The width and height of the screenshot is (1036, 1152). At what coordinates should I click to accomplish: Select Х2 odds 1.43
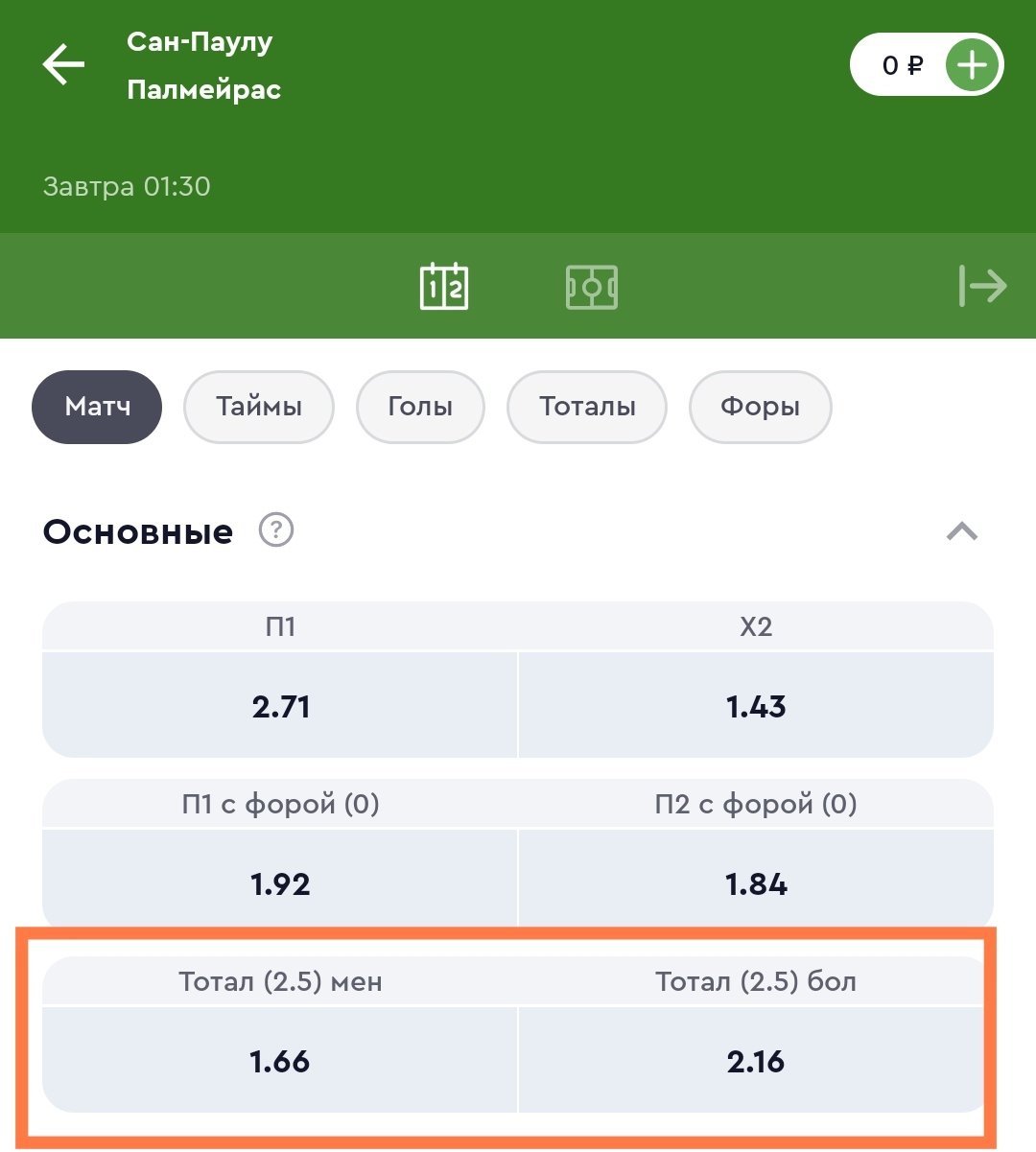[756, 706]
